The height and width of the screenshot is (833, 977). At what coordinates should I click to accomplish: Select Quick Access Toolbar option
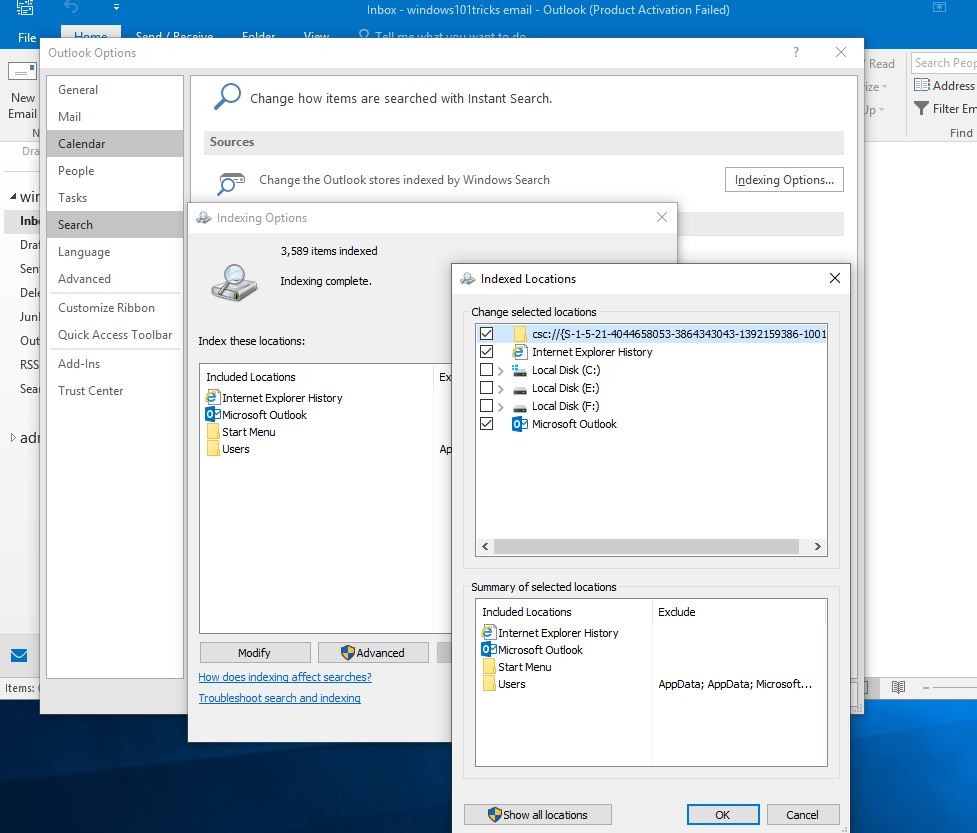[x=115, y=335]
